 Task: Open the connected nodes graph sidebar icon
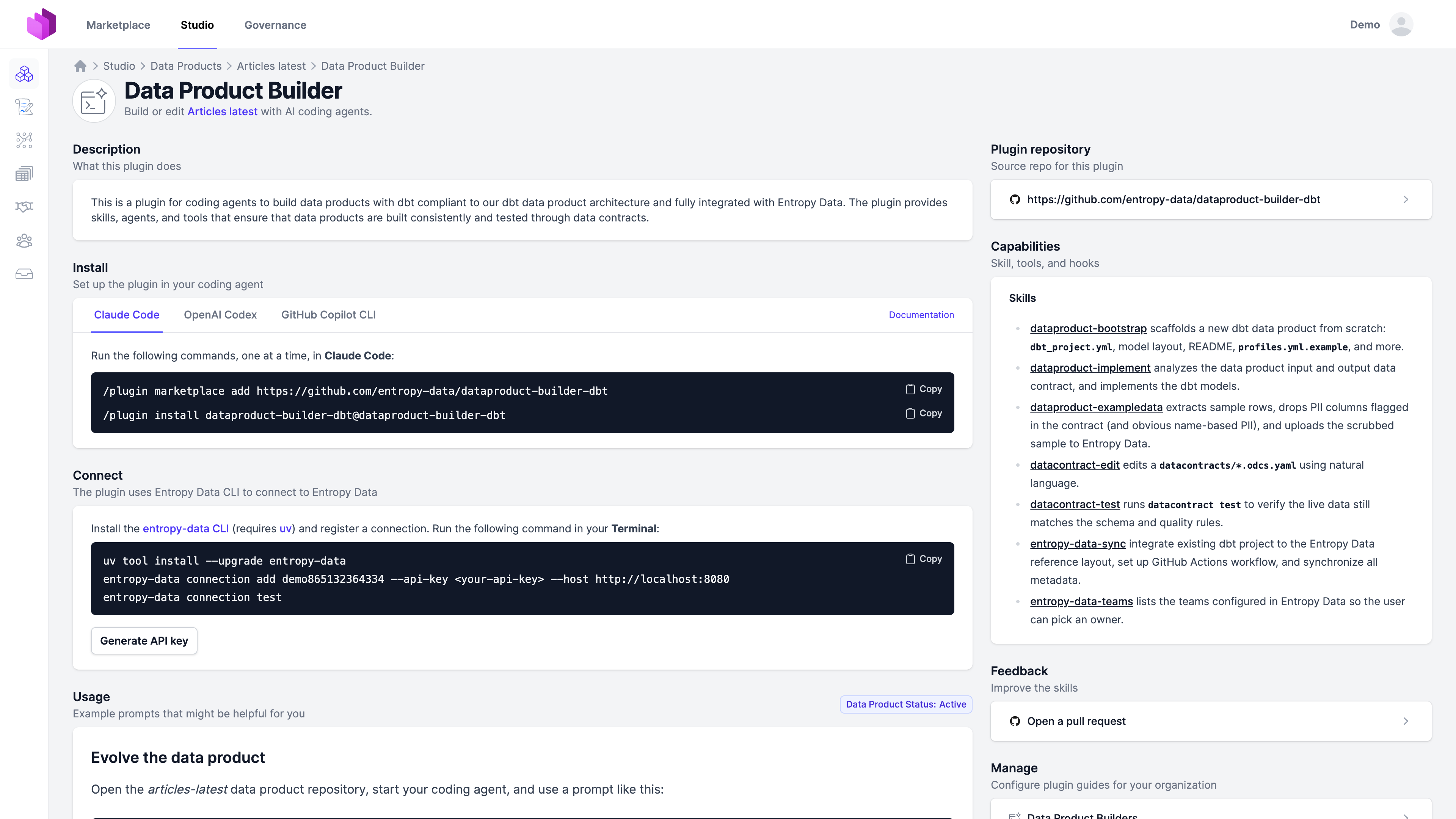pos(24,140)
